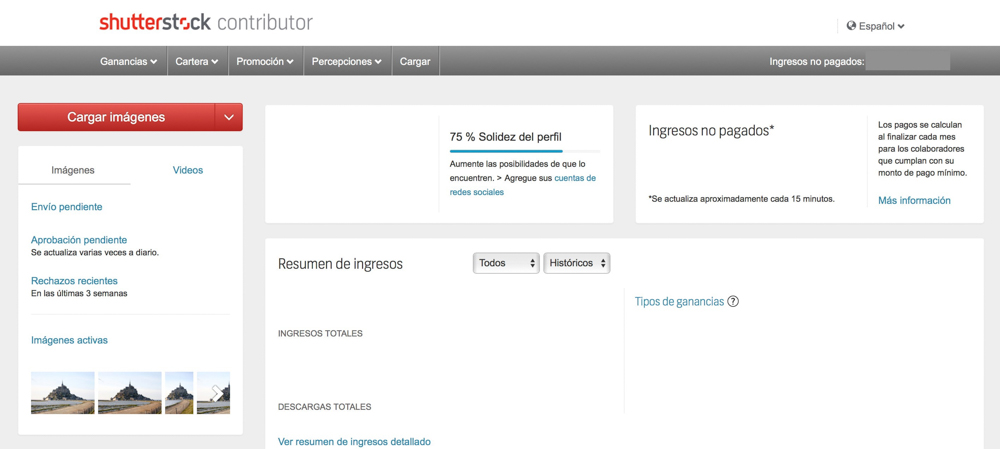Viewport: 1000px width, 449px height.
Task: Click the next arrow on image thumbnails
Action: 216,393
